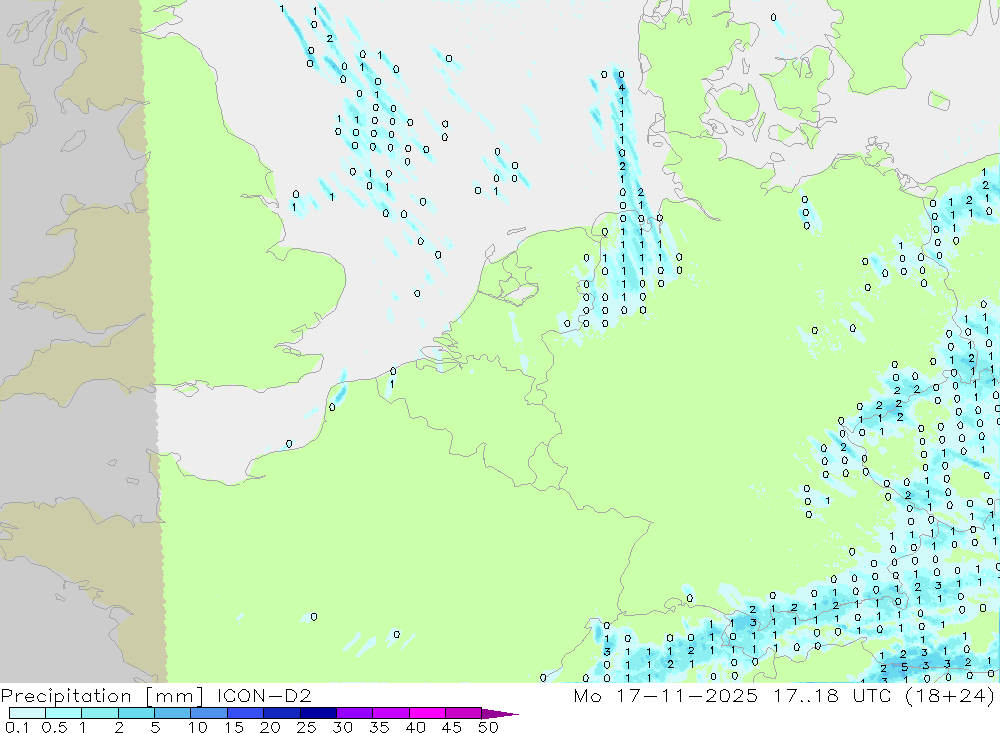Pick the blue swatch between 15 and 20

tap(246, 713)
